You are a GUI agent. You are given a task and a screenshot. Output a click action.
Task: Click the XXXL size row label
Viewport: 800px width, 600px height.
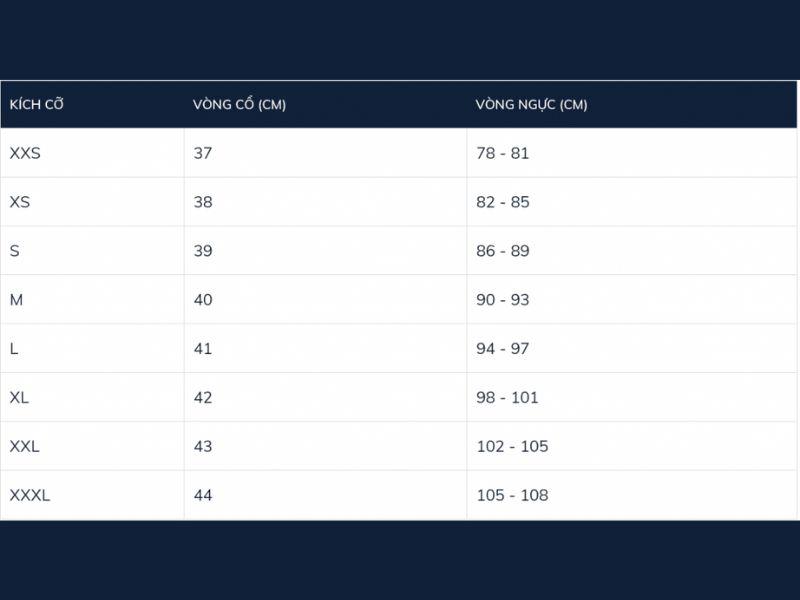tap(30, 495)
